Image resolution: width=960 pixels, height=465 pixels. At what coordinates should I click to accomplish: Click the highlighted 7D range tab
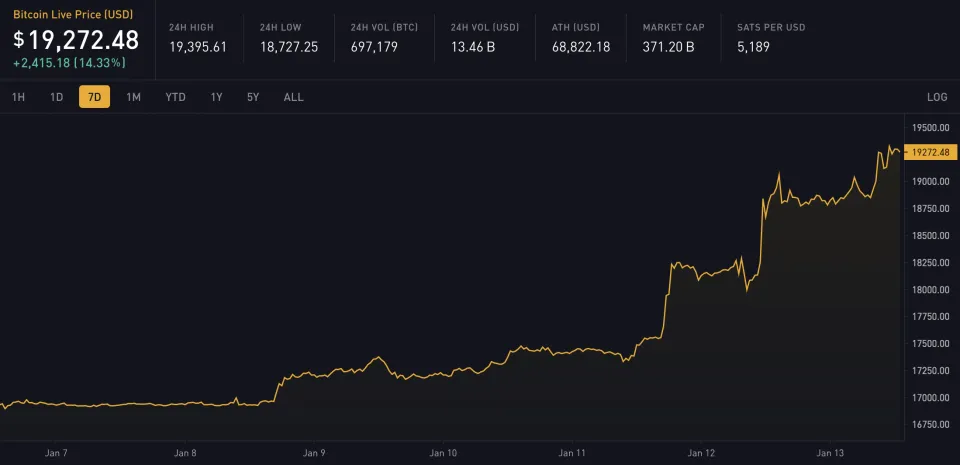95,97
